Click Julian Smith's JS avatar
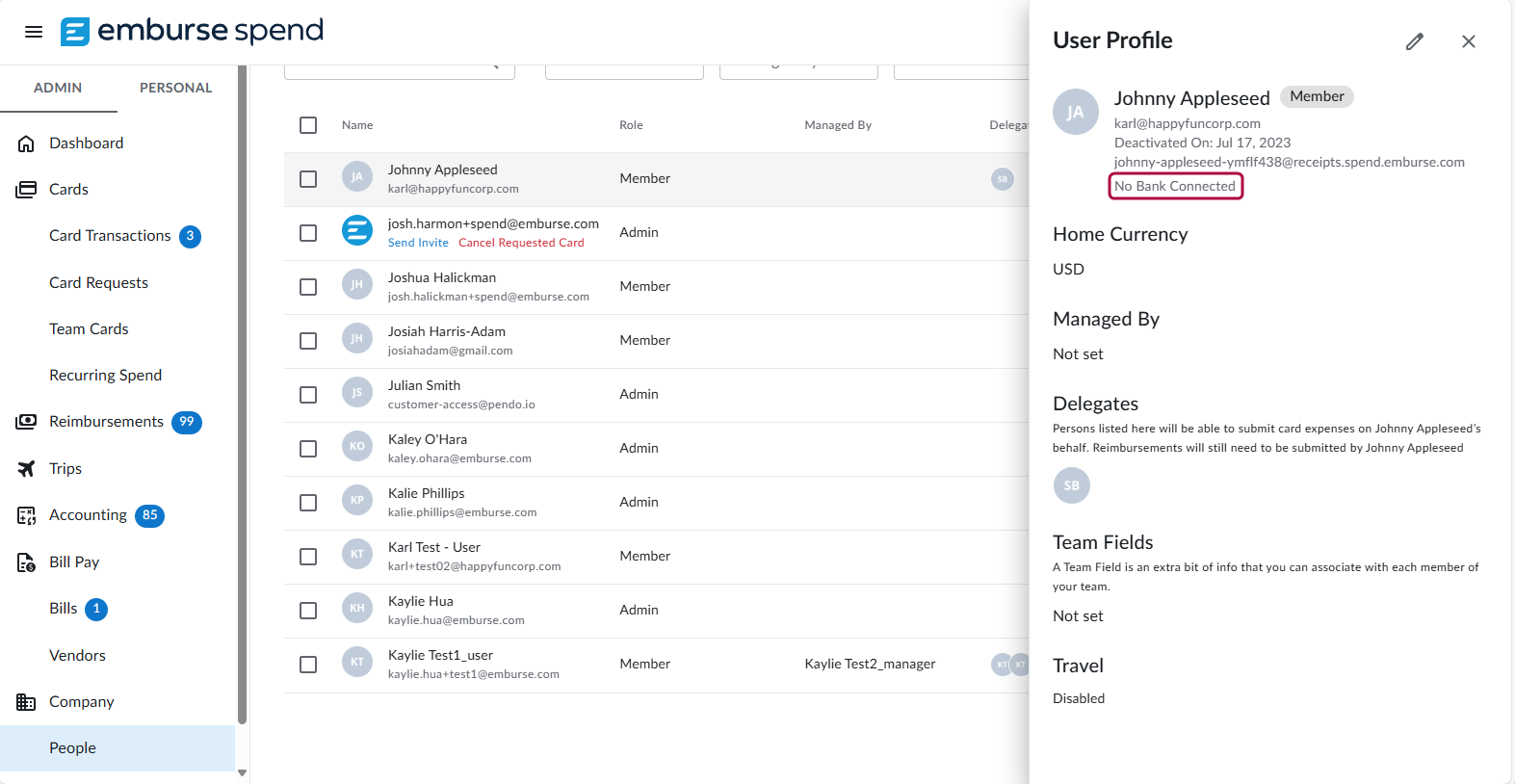Image resolution: width=1515 pixels, height=784 pixels. click(357, 392)
